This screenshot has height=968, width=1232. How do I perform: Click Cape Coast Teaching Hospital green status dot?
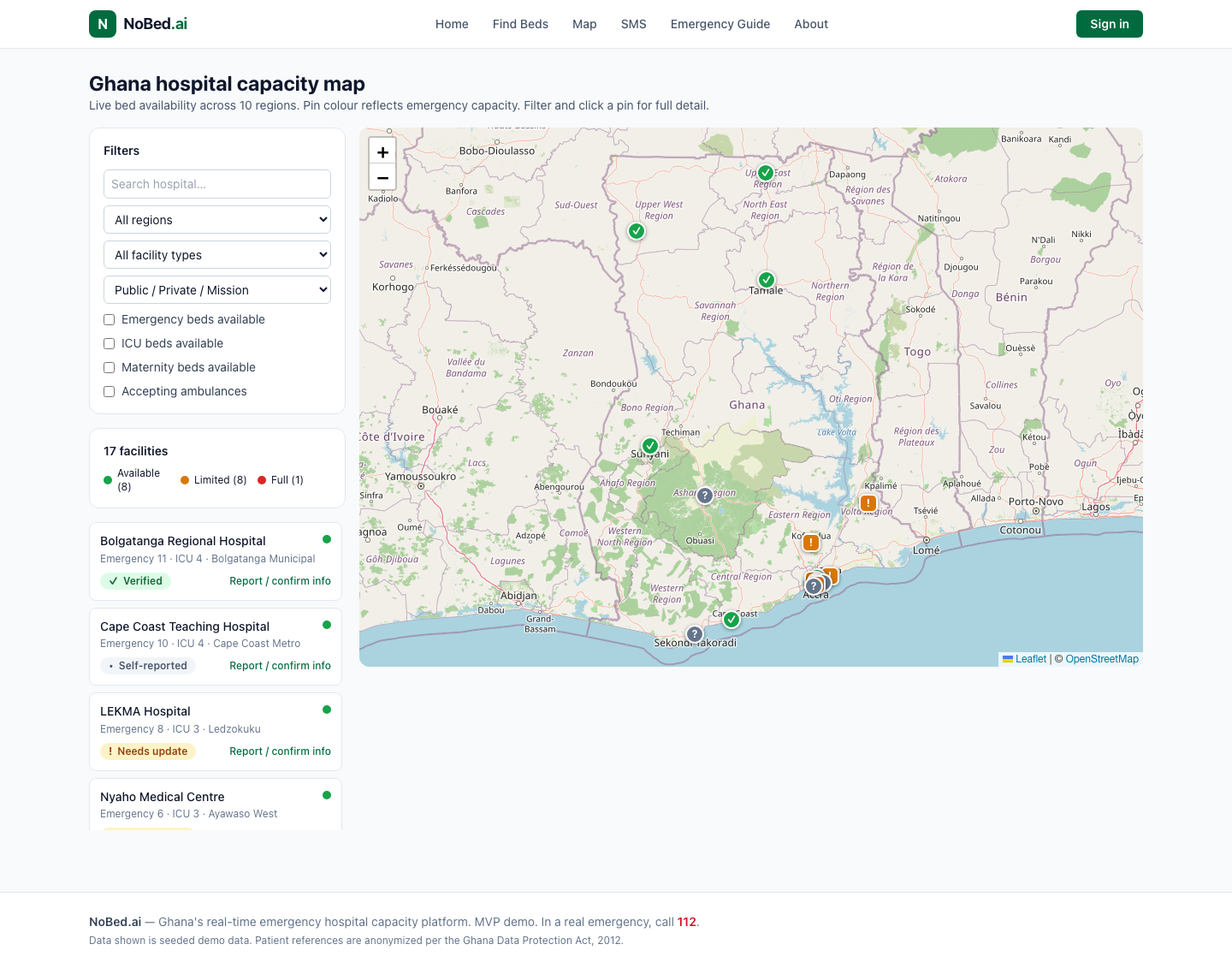(x=327, y=625)
